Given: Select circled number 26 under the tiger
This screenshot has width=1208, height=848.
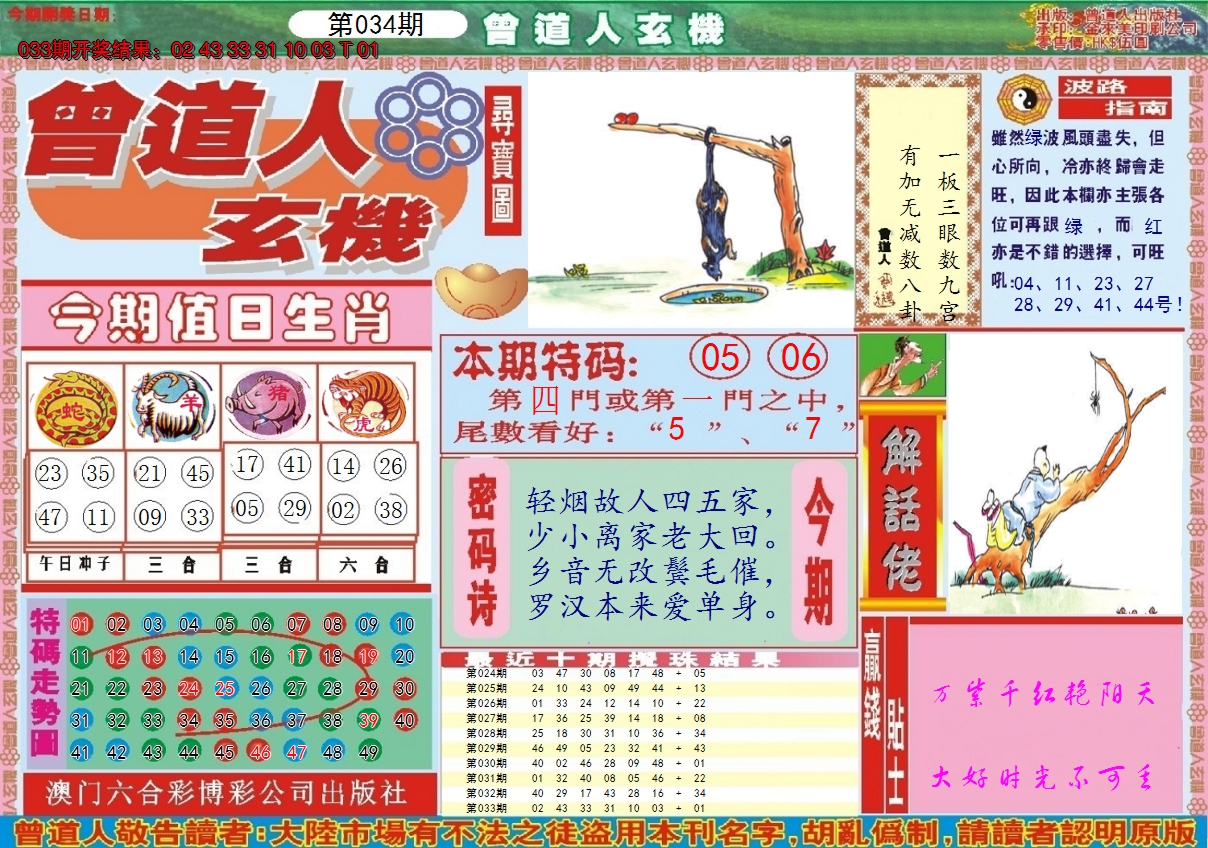Looking at the screenshot, I should [391, 465].
